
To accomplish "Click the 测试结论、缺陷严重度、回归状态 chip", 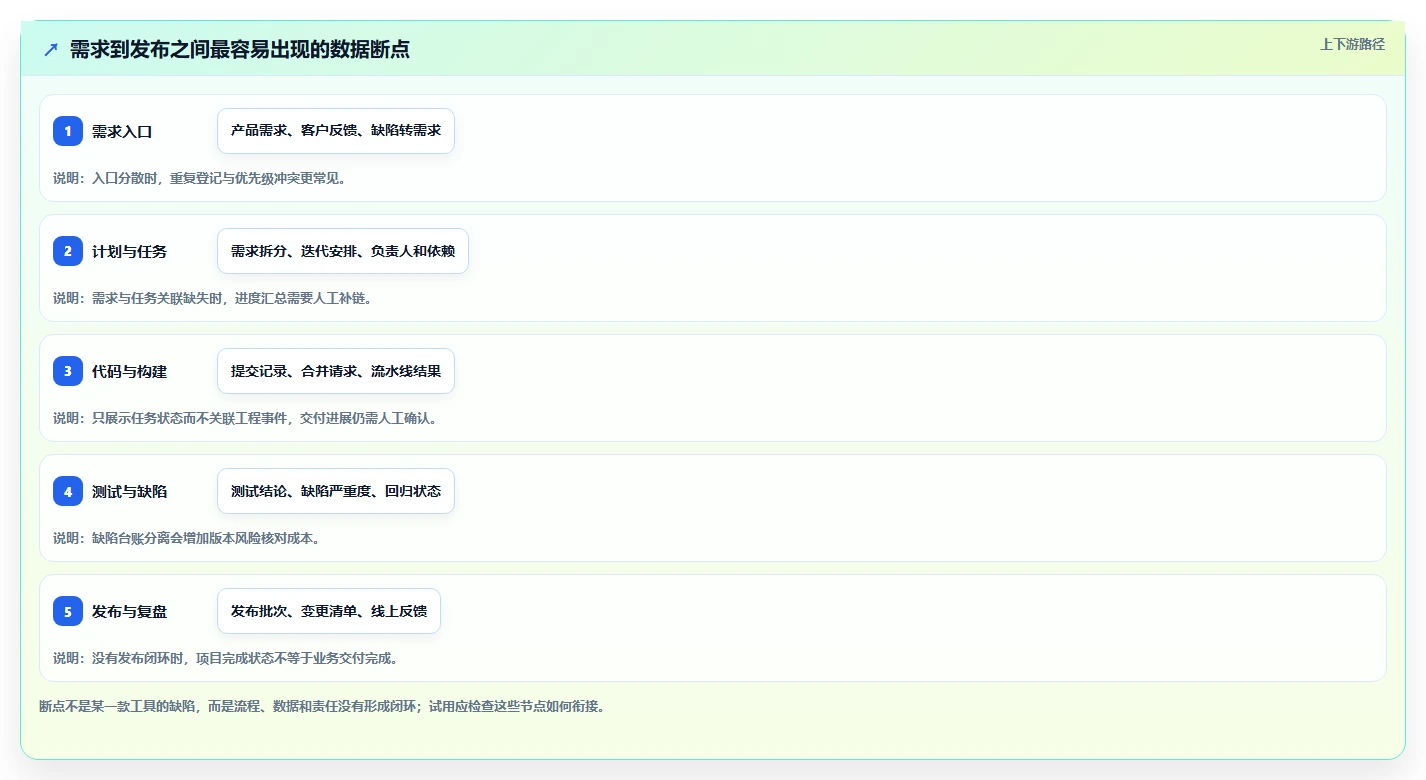I will tap(336, 491).
